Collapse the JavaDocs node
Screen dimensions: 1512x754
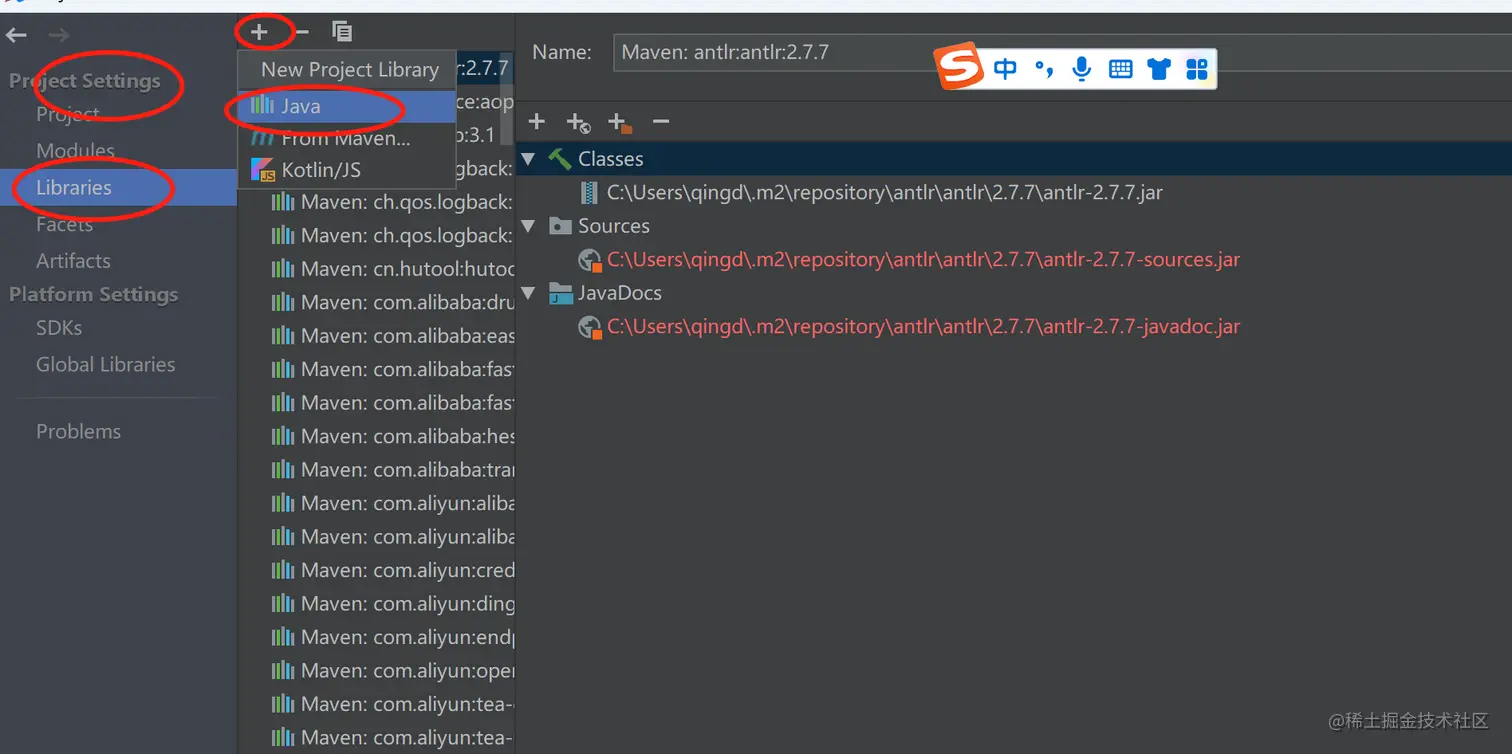528,293
